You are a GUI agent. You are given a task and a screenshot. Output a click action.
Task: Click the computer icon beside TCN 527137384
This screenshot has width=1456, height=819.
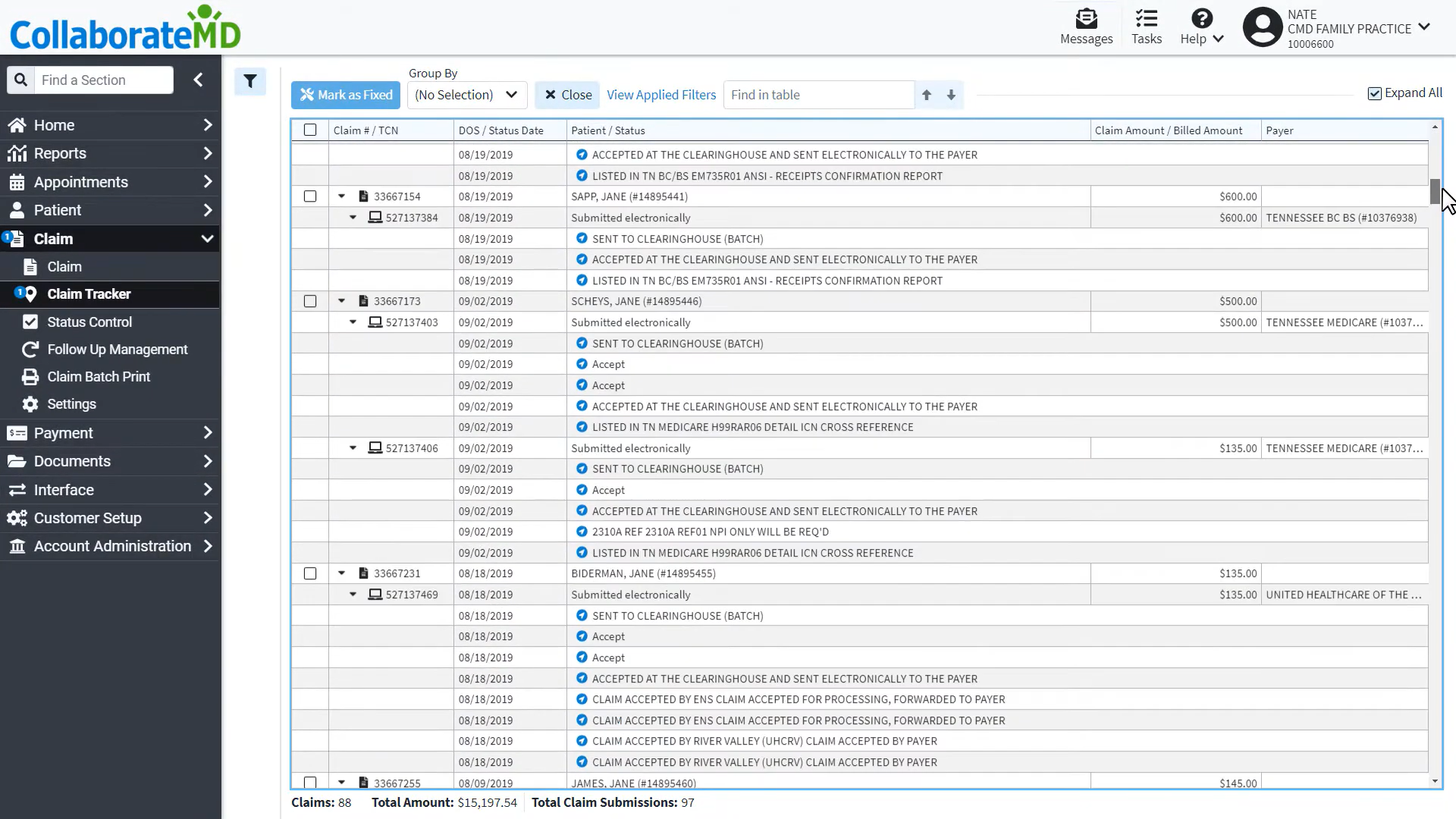[375, 218]
